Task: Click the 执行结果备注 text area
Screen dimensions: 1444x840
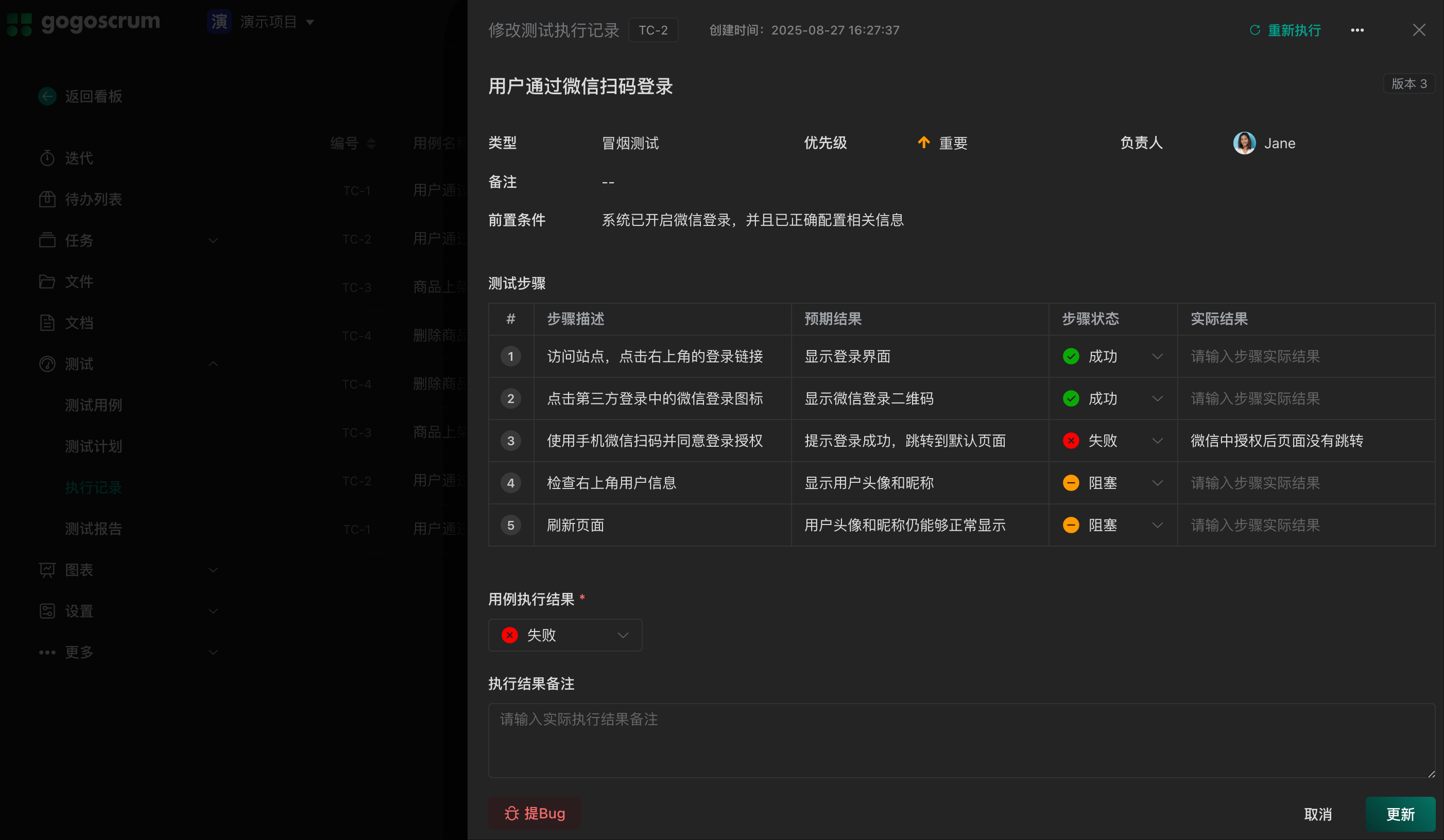Action: 961,740
